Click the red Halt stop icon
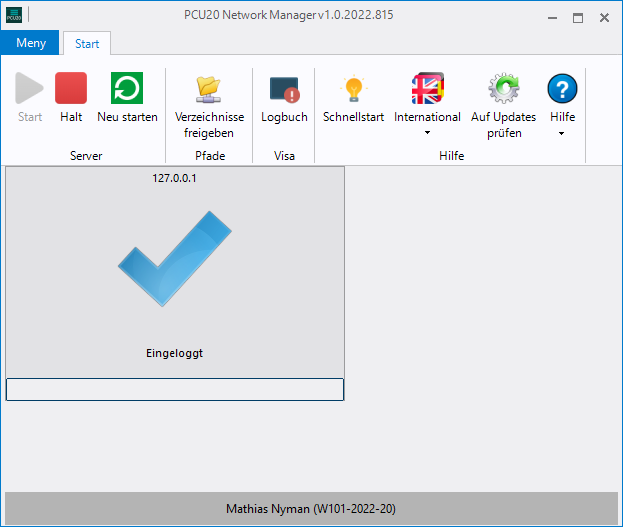 point(71,89)
